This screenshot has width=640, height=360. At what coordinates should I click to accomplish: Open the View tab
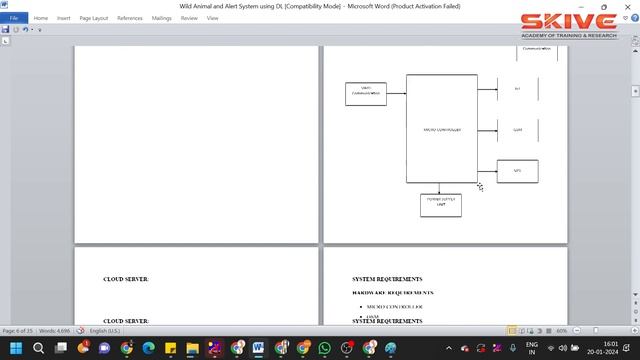point(212,18)
